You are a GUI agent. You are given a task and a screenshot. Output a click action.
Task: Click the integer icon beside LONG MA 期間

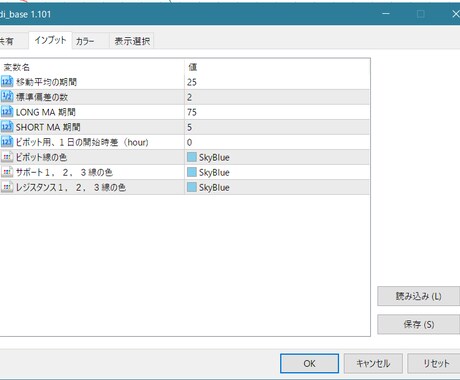pyautogui.click(x=7, y=112)
